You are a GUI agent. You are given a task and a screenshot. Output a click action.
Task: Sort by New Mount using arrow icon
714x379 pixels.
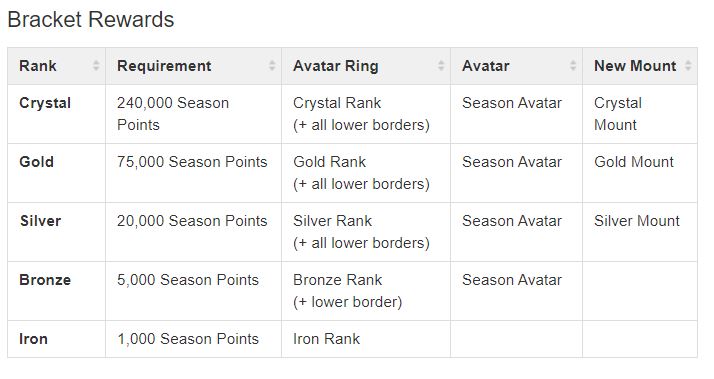pyautogui.click(x=688, y=66)
